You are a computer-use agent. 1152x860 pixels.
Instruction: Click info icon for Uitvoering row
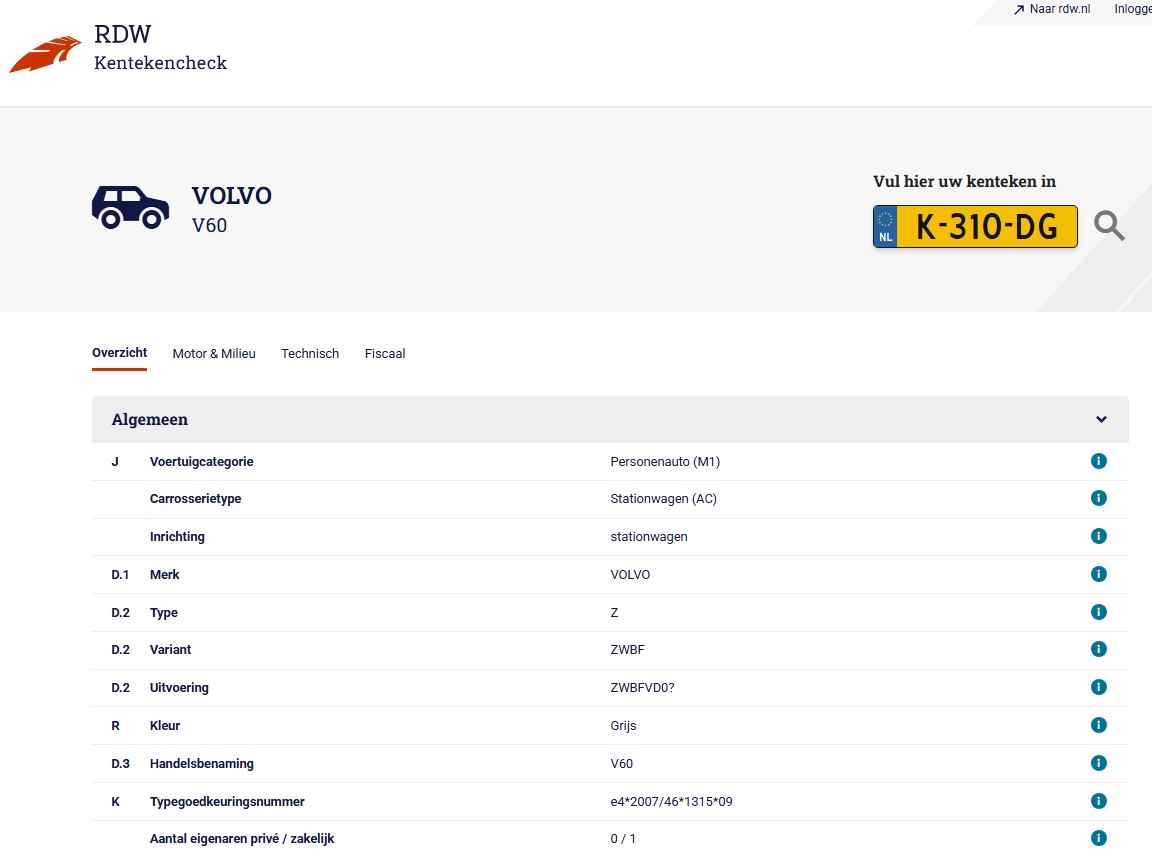(1099, 687)
